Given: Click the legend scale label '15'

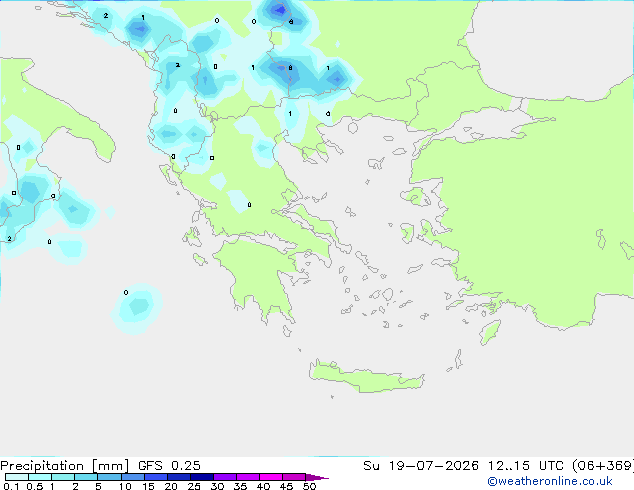Looking at the screenshot, I should point(148,486).
